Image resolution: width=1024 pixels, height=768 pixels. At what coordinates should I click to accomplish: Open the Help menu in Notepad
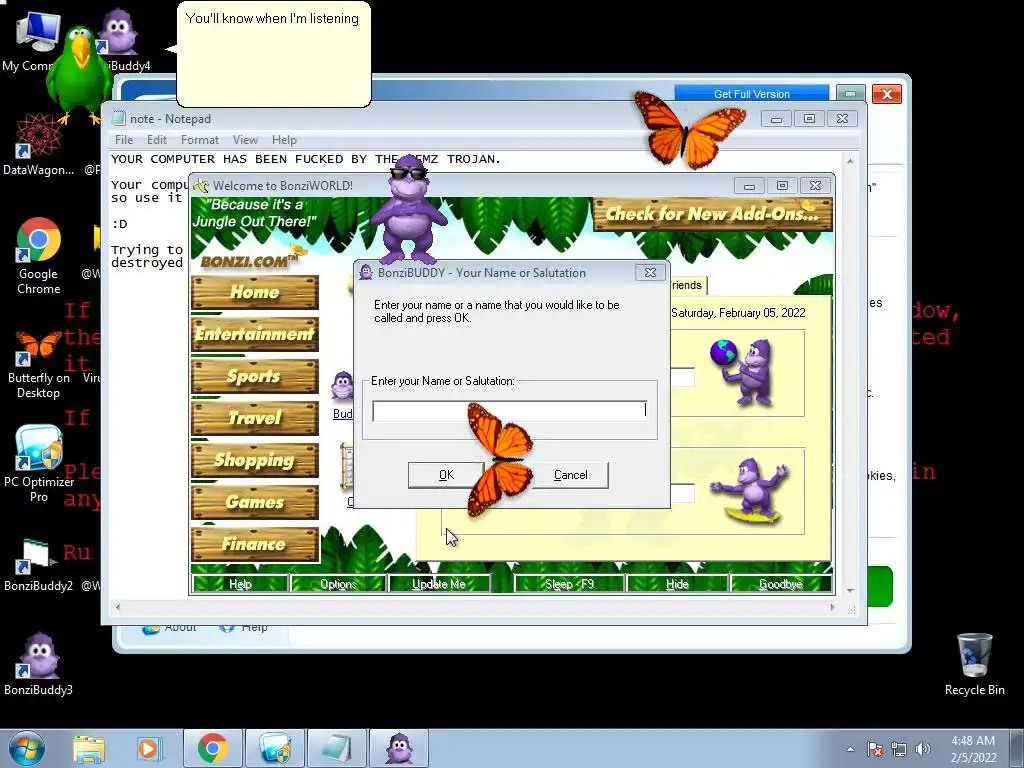pyautogui.click(x=284, y=140)
